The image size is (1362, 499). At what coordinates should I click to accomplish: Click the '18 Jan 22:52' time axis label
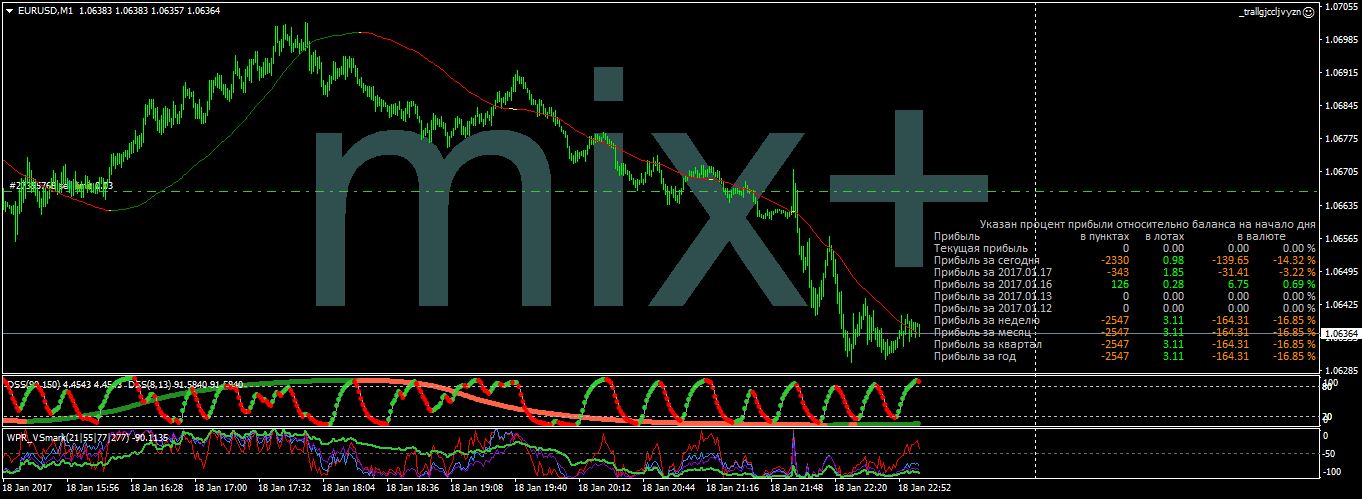click(x=926, y=489)
